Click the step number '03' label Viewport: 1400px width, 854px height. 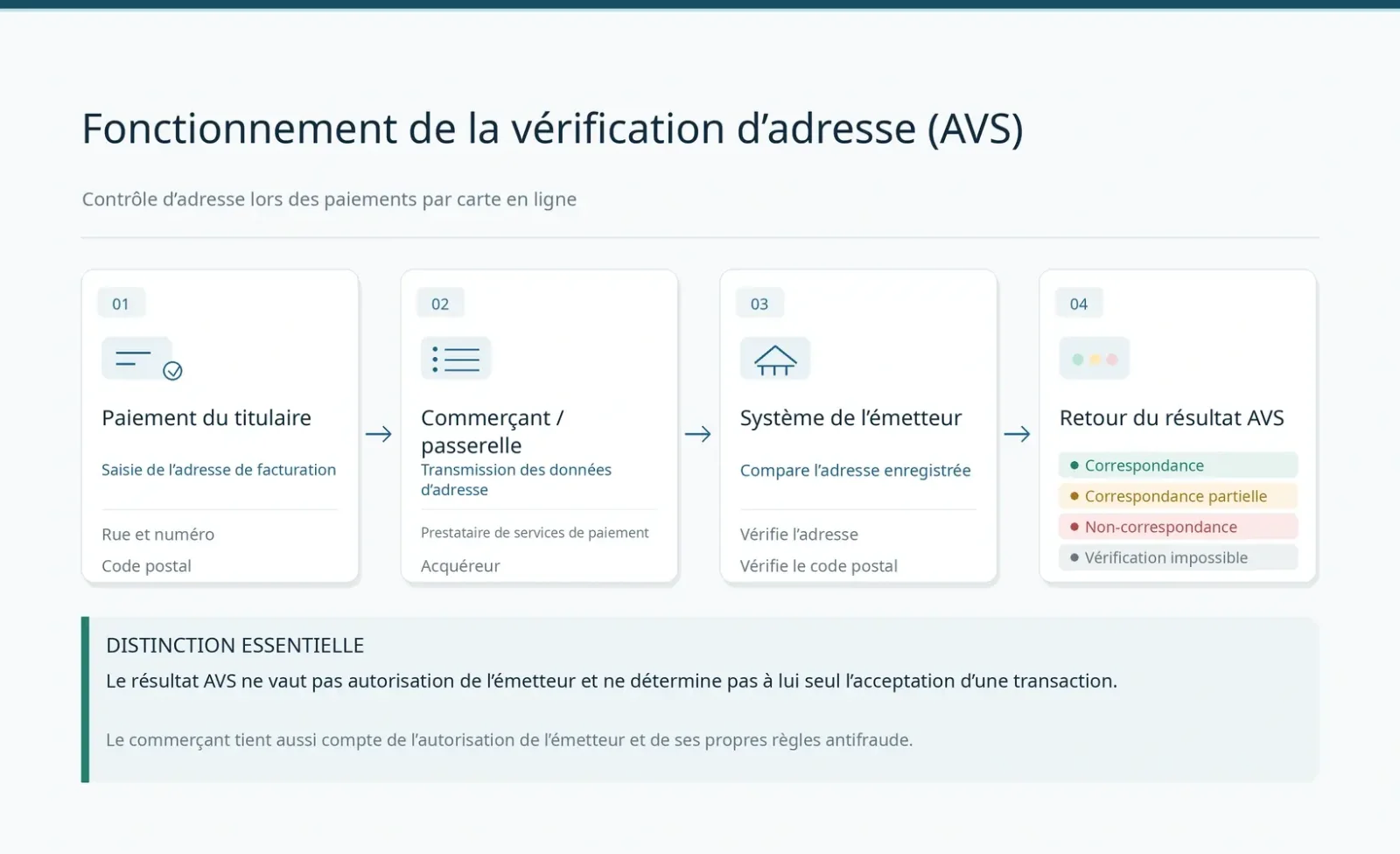click(759, 304)
